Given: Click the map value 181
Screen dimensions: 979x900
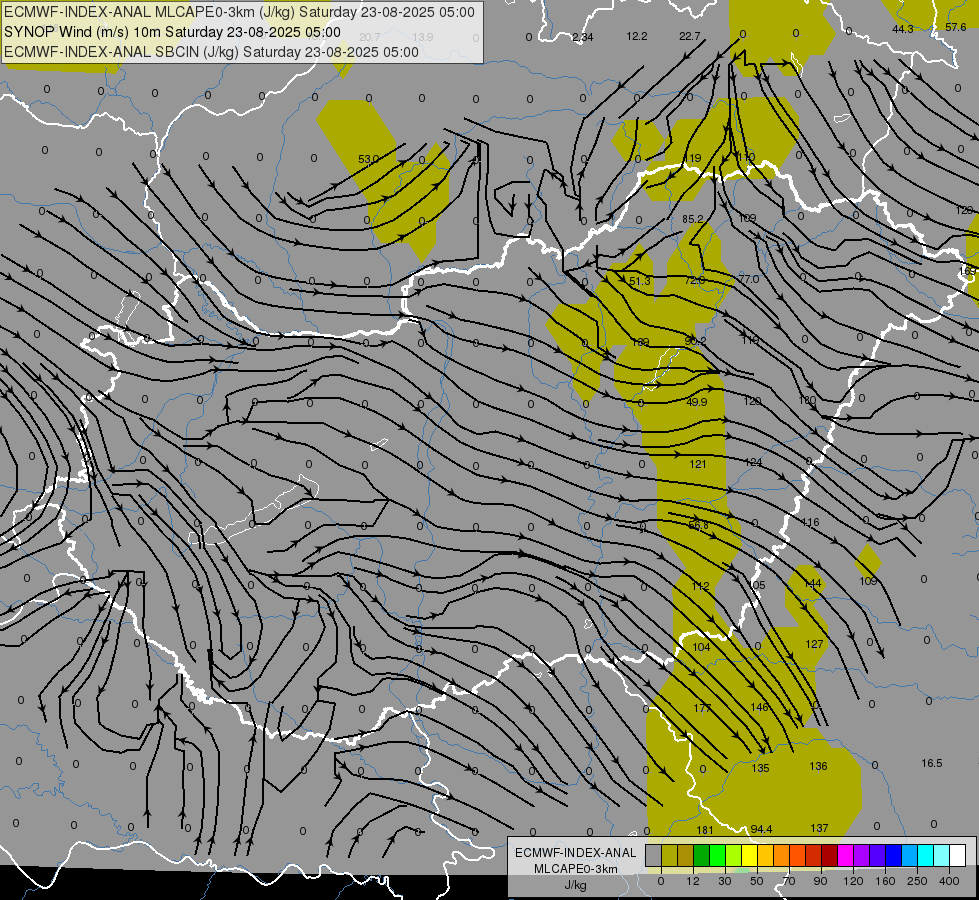Looking at the screenshot, I should 704,830.
